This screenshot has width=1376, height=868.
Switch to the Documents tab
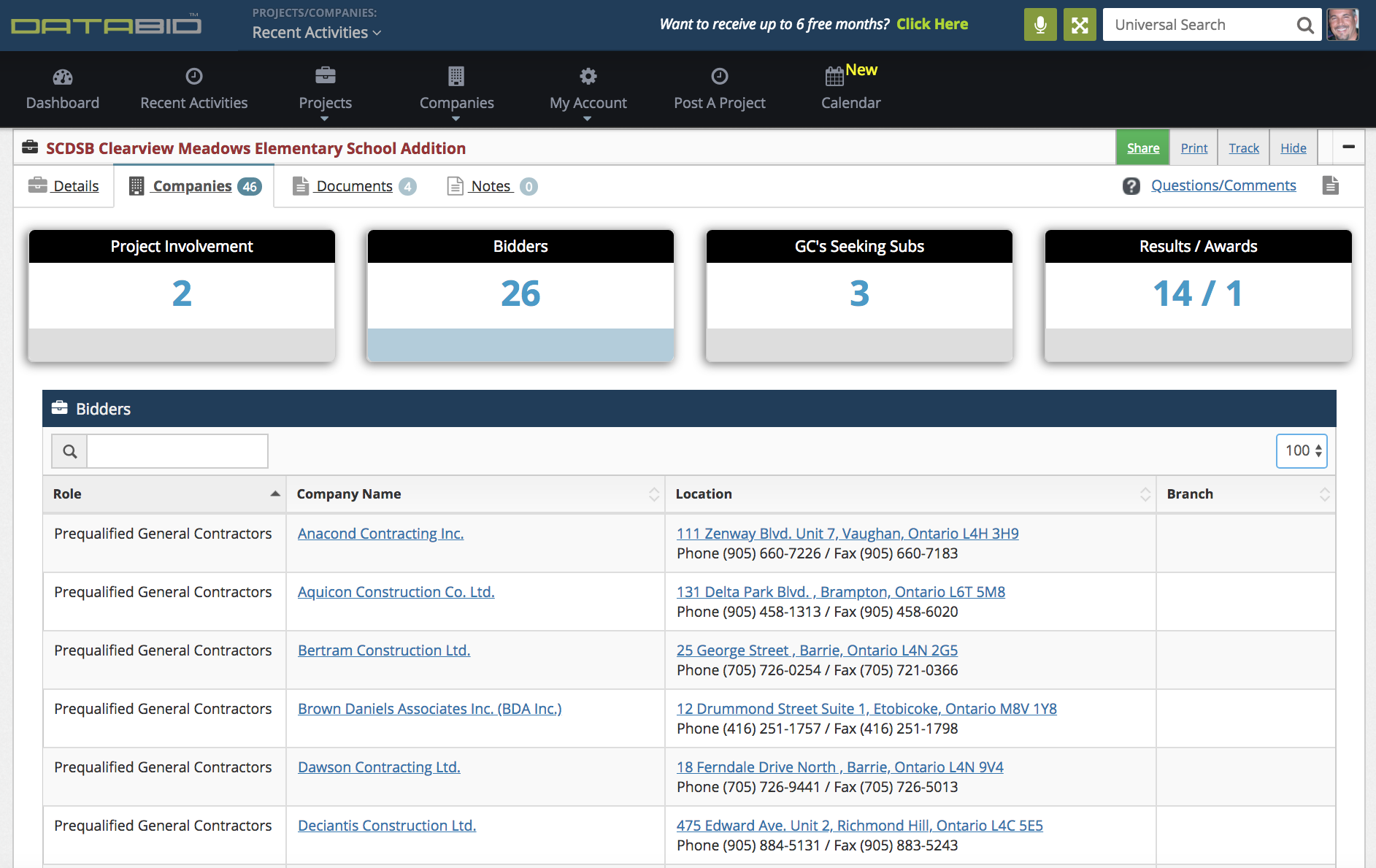click(x=354, y=186)
